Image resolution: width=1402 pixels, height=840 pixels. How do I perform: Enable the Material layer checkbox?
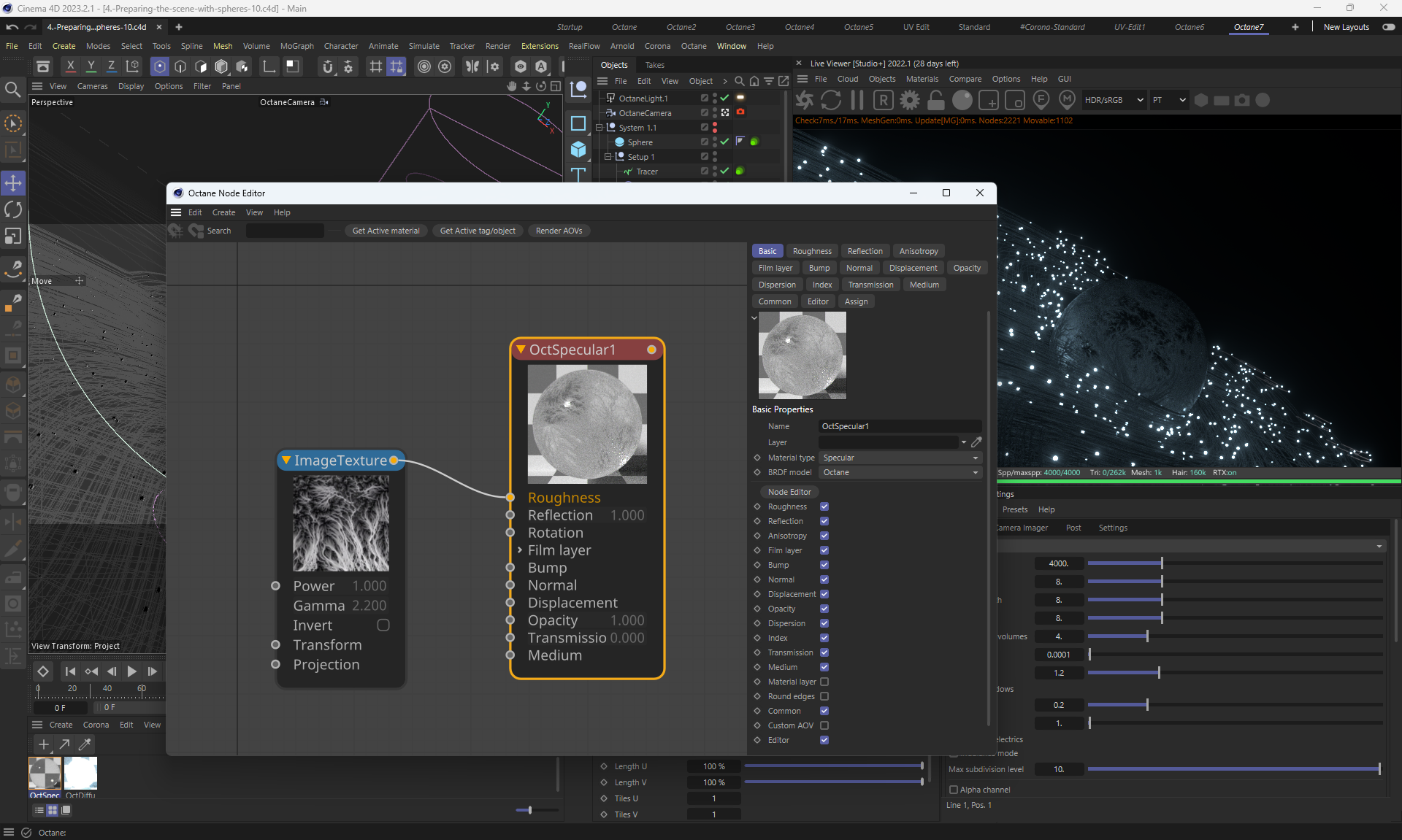point(824,682)
